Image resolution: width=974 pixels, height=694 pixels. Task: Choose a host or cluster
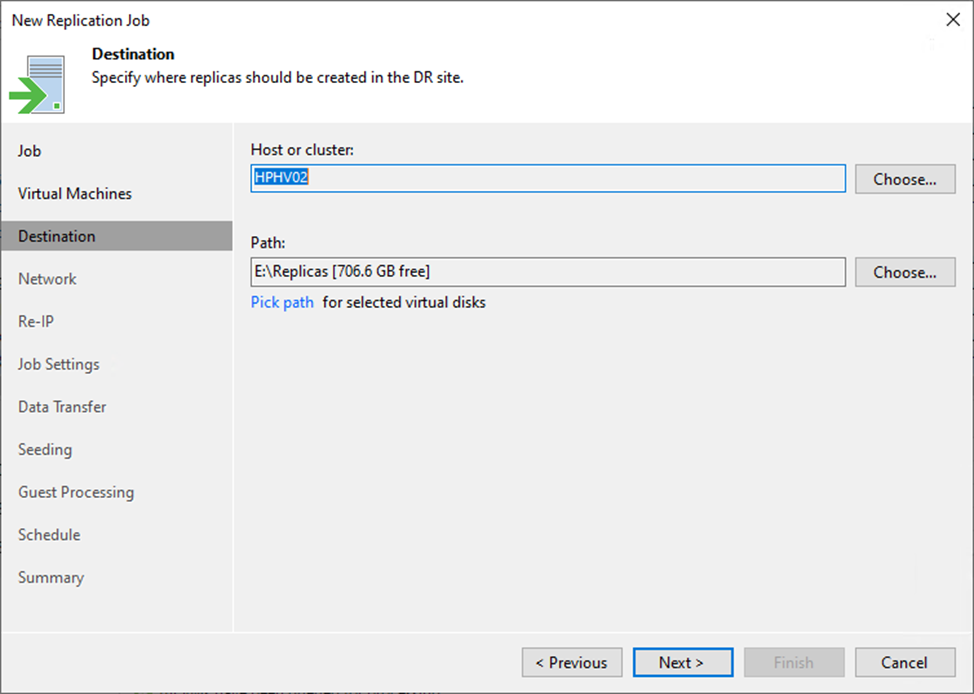point(904,179)
